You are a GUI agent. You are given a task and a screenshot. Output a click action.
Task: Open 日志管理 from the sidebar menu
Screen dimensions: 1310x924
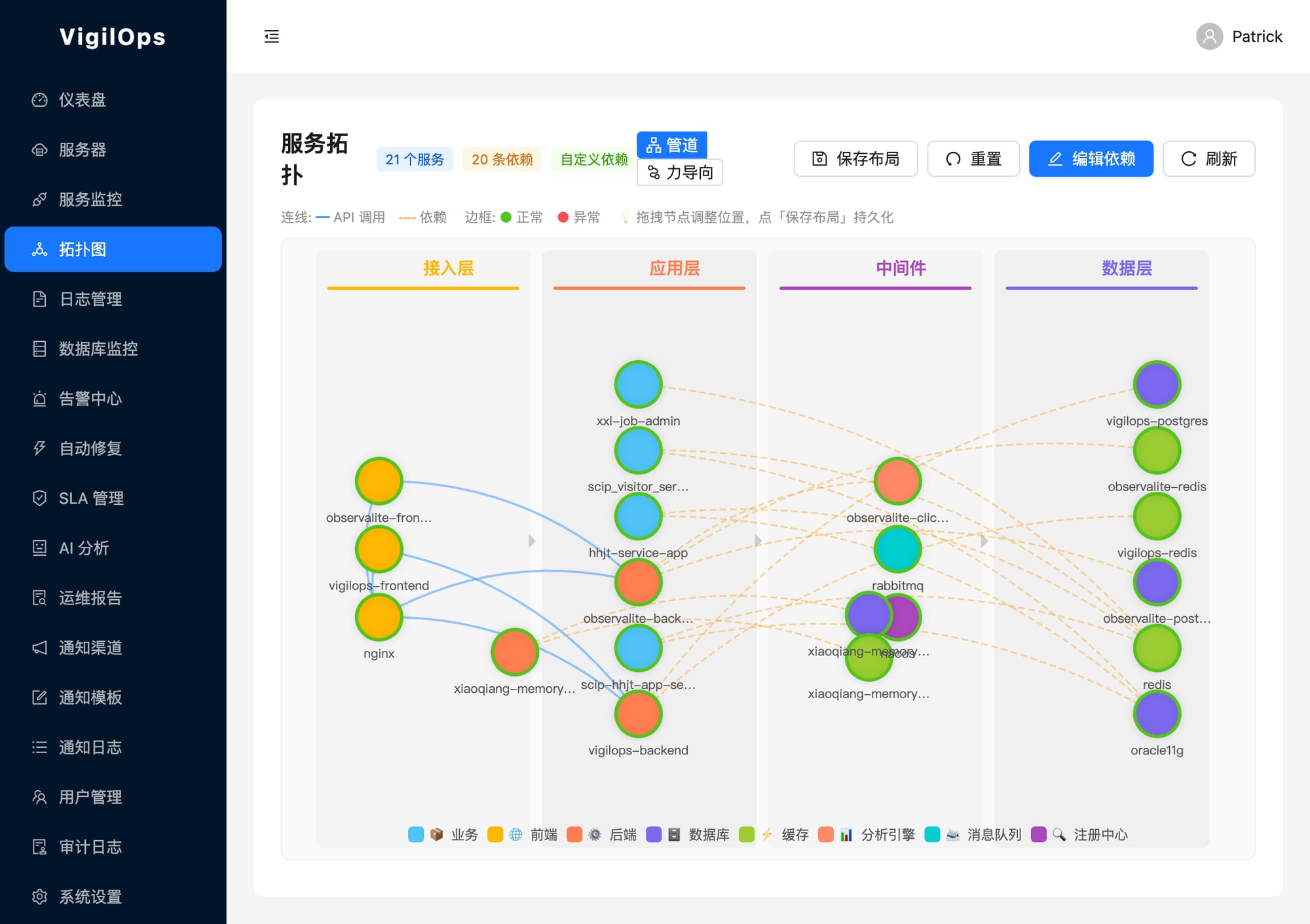point(90,299)
